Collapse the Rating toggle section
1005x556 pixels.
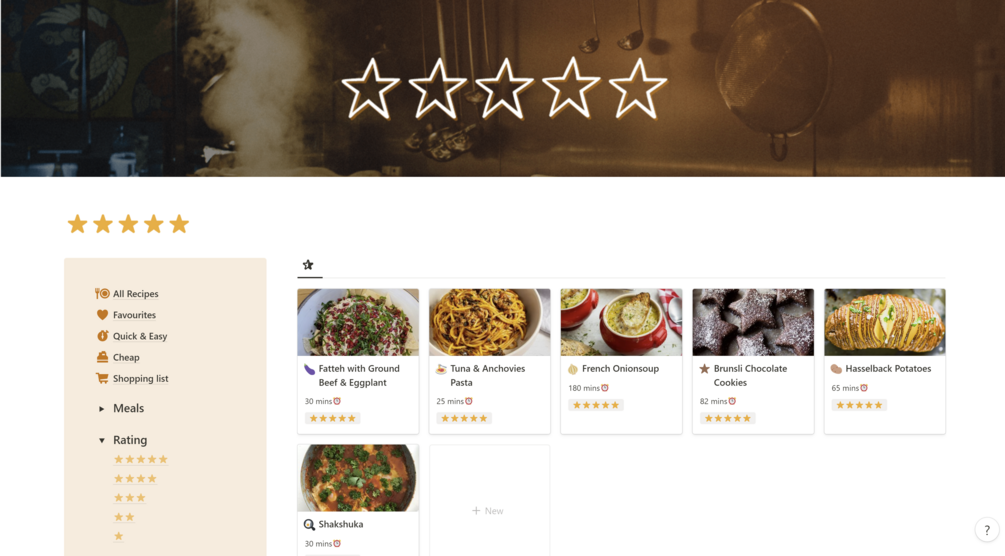[101, 441]
